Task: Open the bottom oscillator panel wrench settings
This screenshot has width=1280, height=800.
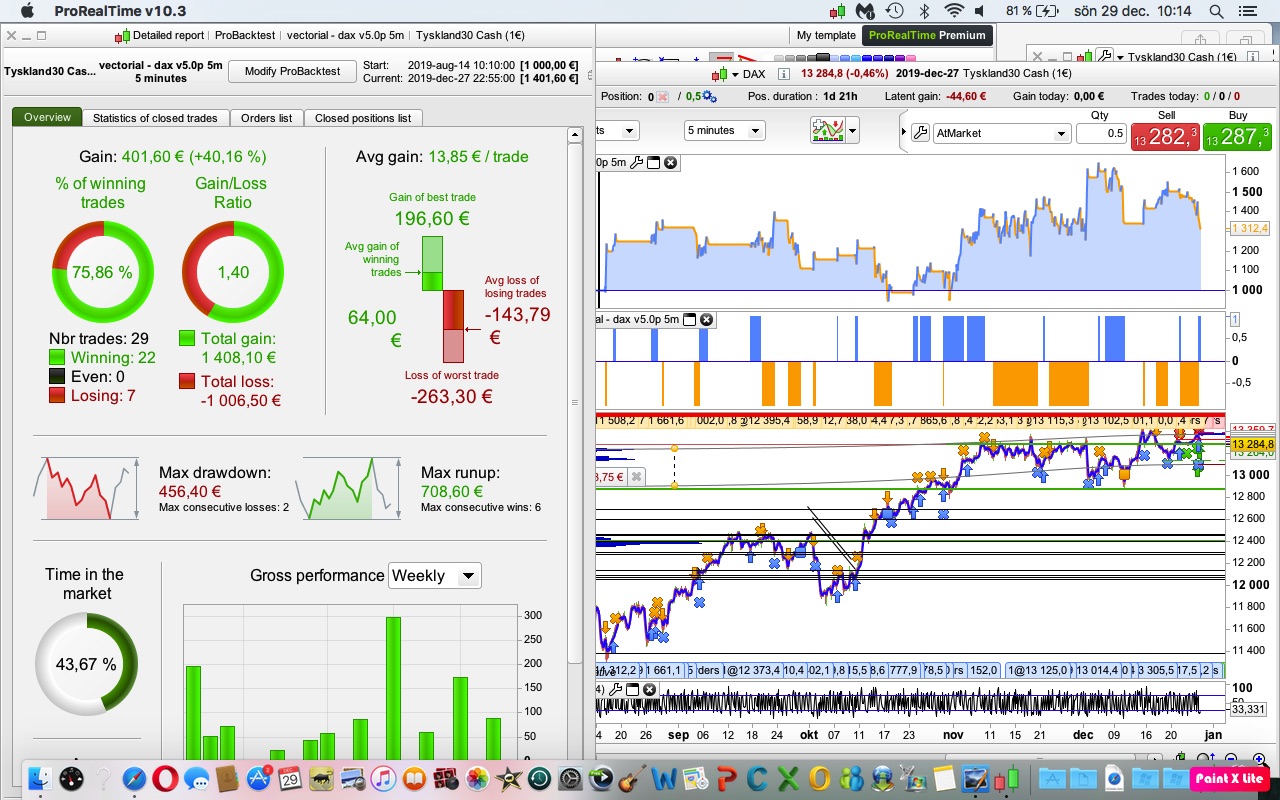Action: [616, 689]
